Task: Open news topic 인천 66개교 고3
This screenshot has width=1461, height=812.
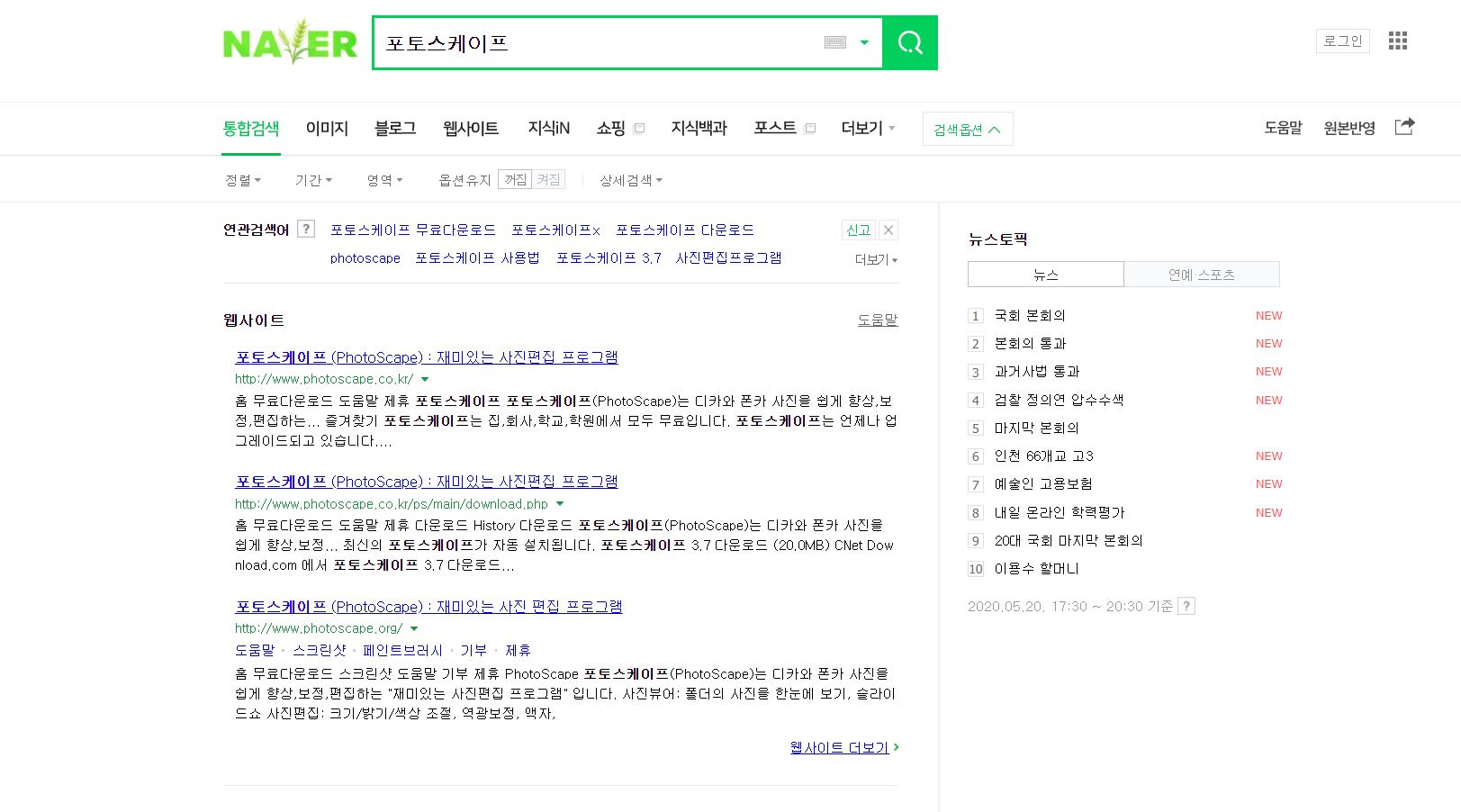Action: tap(1044, 456)
